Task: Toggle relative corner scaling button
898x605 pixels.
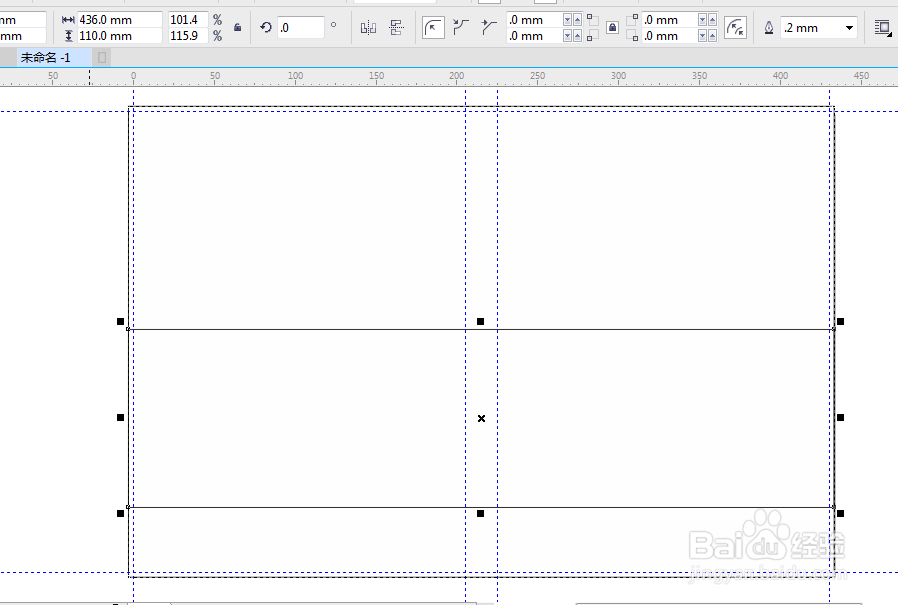Action: point(735,28)
